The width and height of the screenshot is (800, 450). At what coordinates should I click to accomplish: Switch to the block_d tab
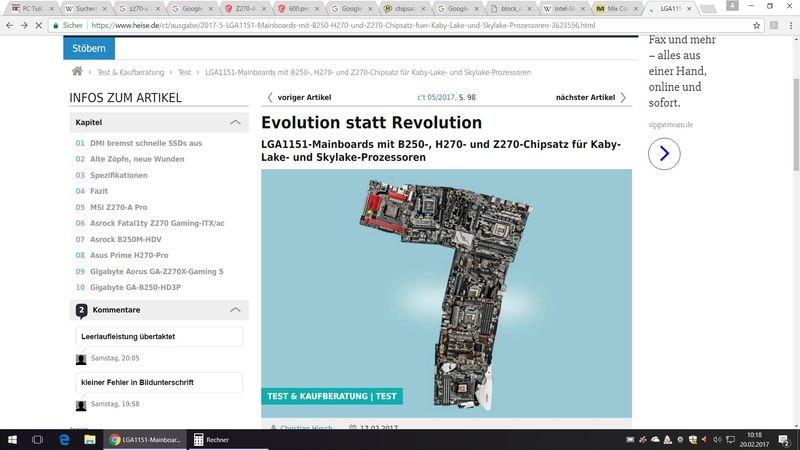tap(509, 9)
